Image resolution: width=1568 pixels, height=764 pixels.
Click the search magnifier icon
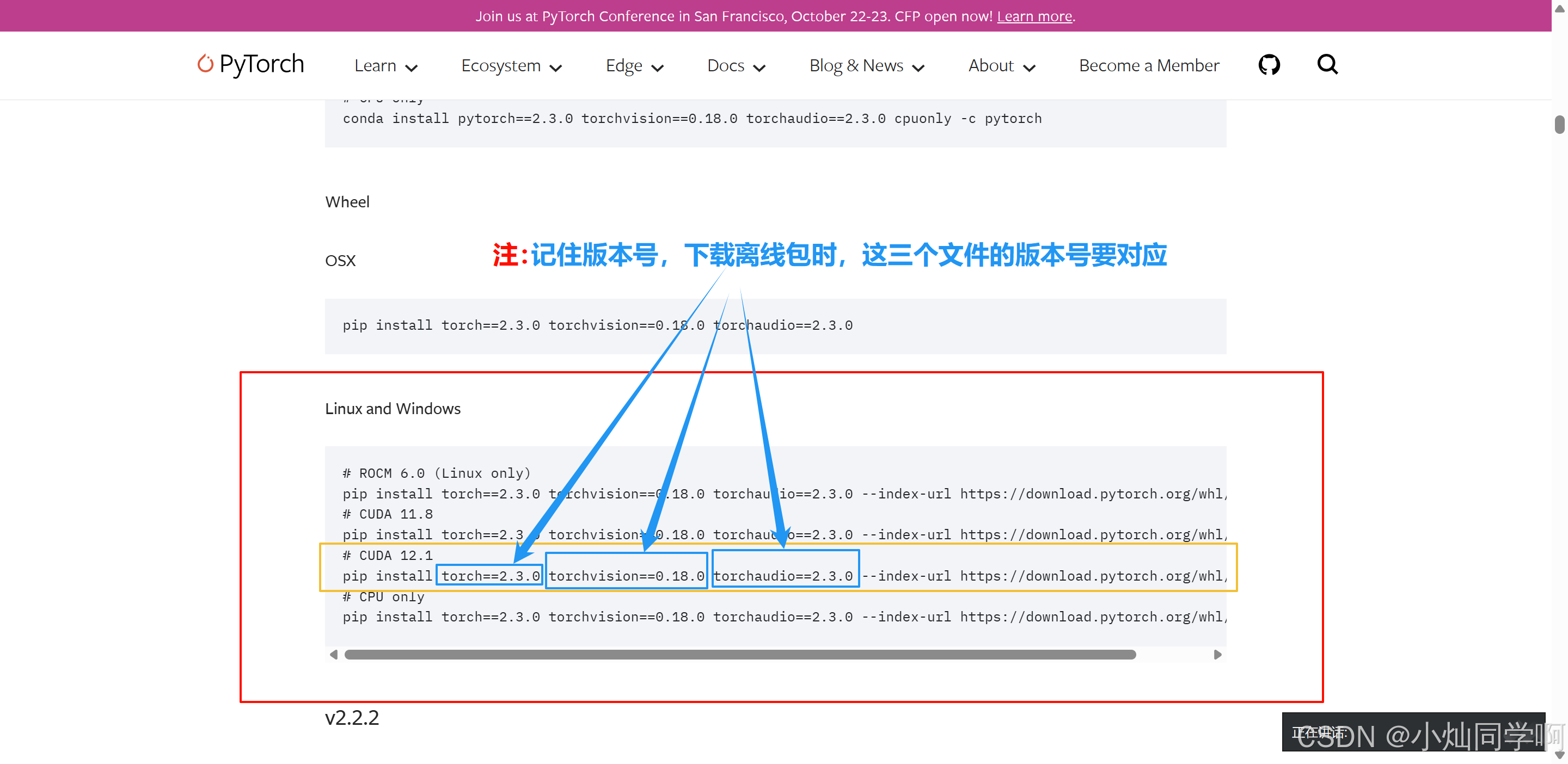tap(1327, 64)
